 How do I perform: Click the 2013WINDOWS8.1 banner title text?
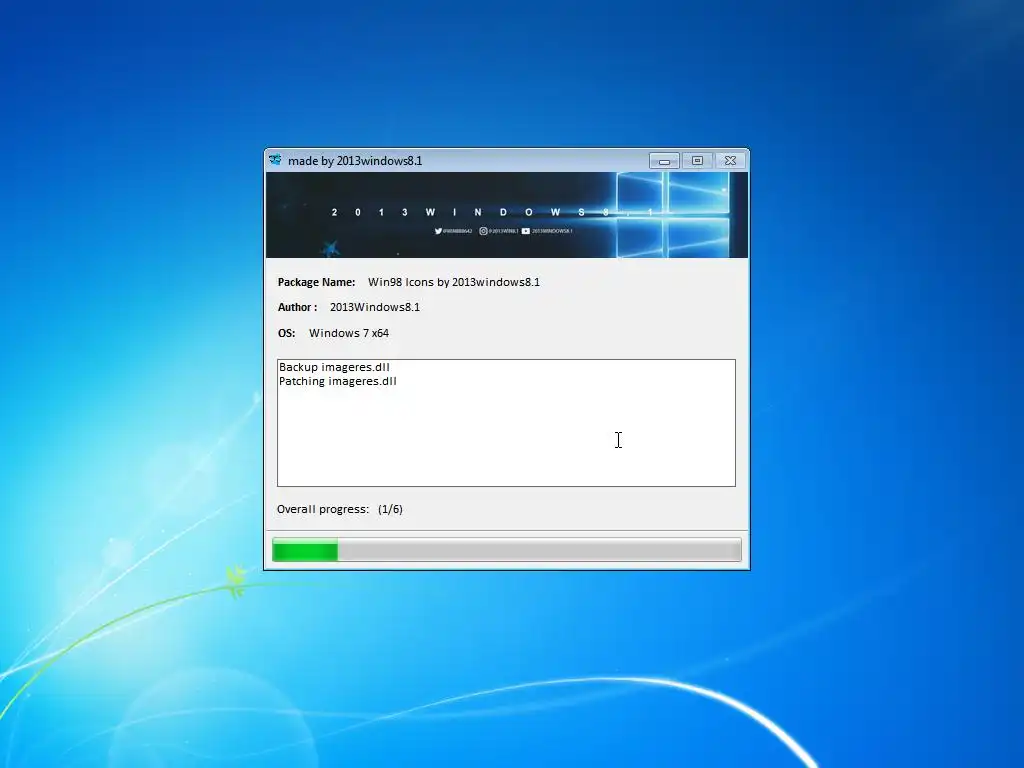click(493, 212)
